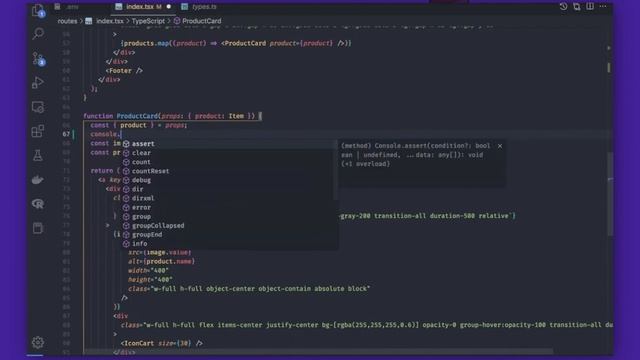Open the Extensions view
This screenshot has height=360, width=640.
tap(38, 131)
